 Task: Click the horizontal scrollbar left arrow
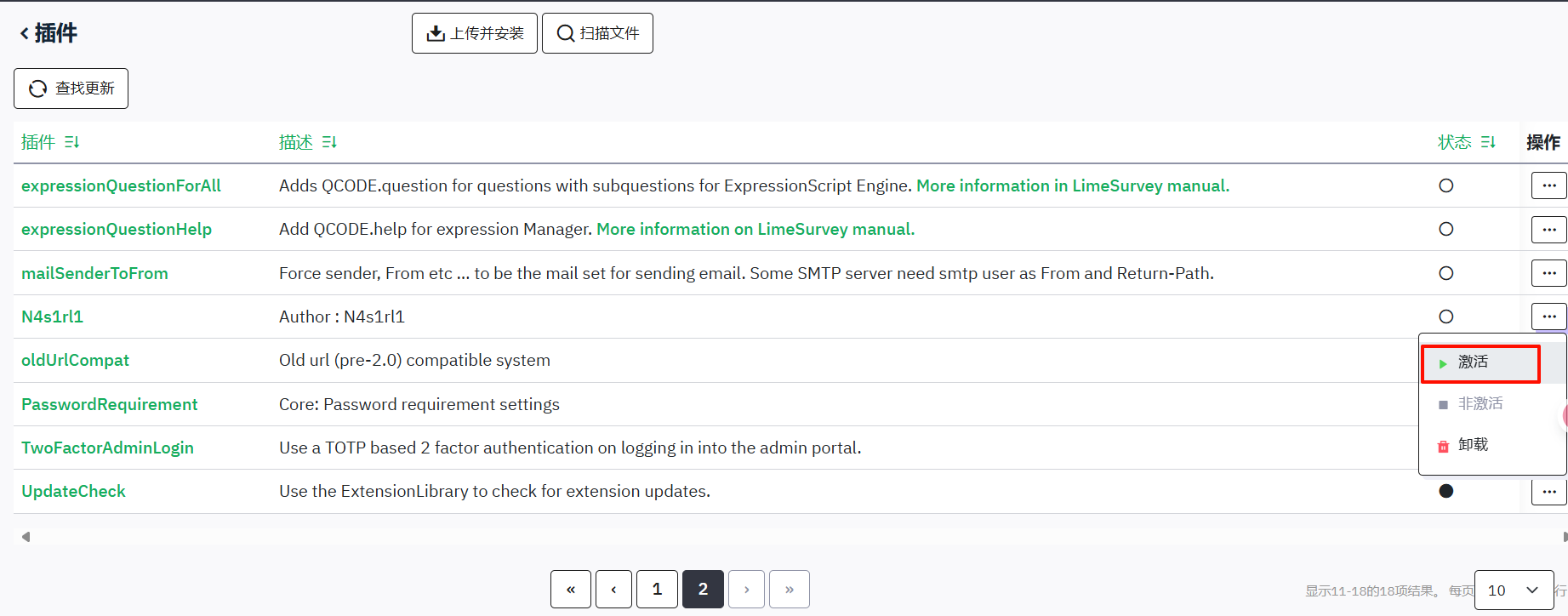click(x=26, y=537)
